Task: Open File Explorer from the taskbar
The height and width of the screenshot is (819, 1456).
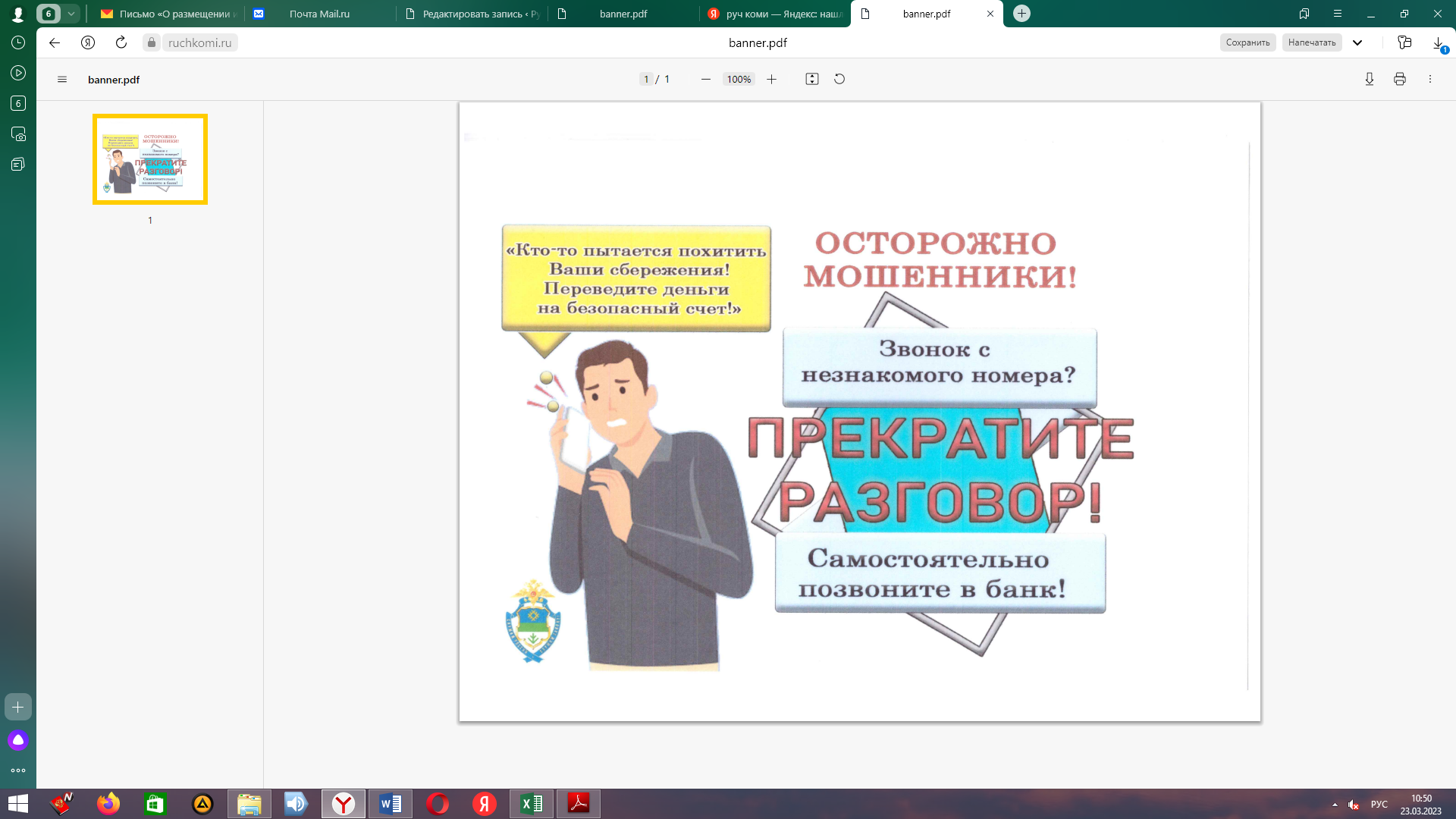Action: tap(249, 804)
